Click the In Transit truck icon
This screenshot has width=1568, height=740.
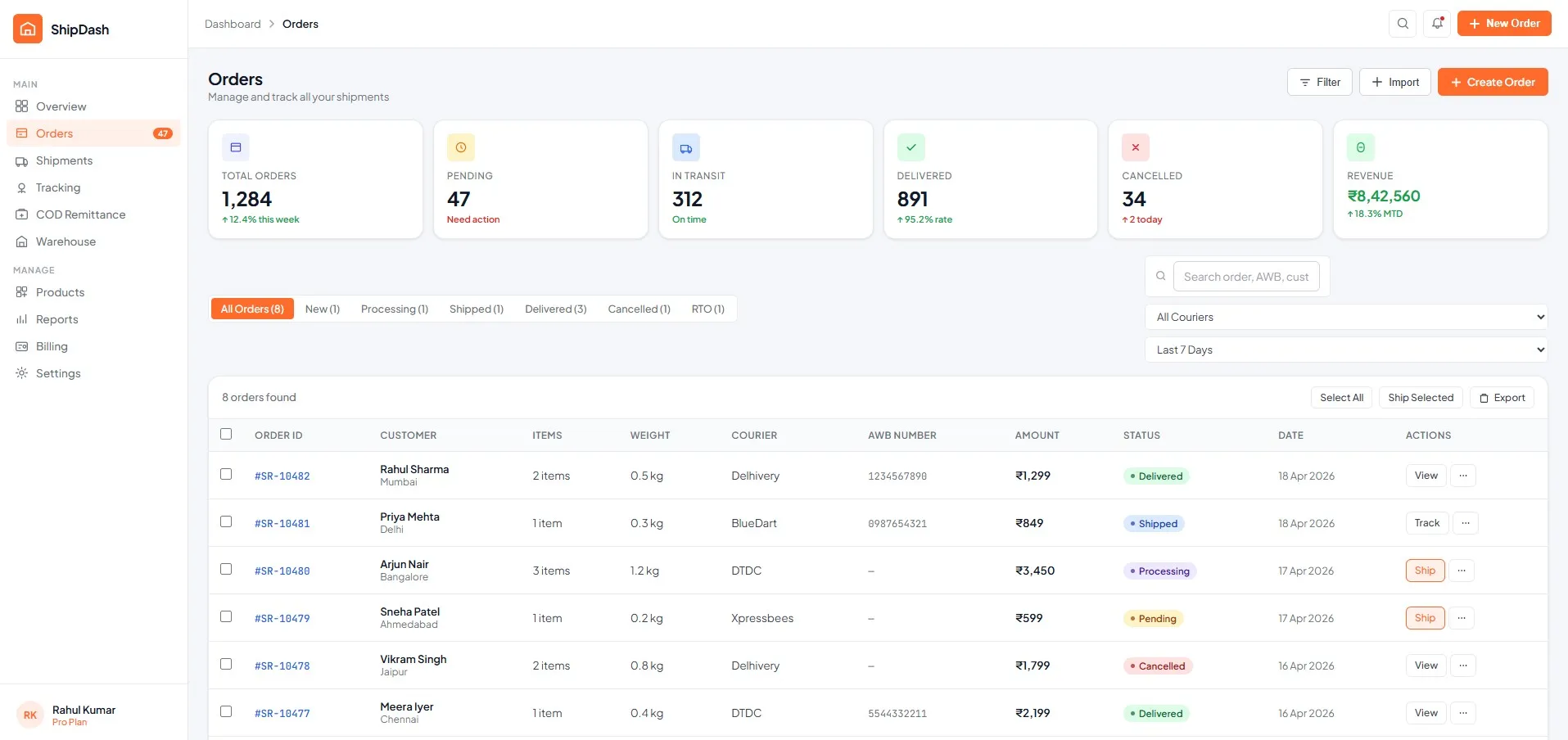686,147
